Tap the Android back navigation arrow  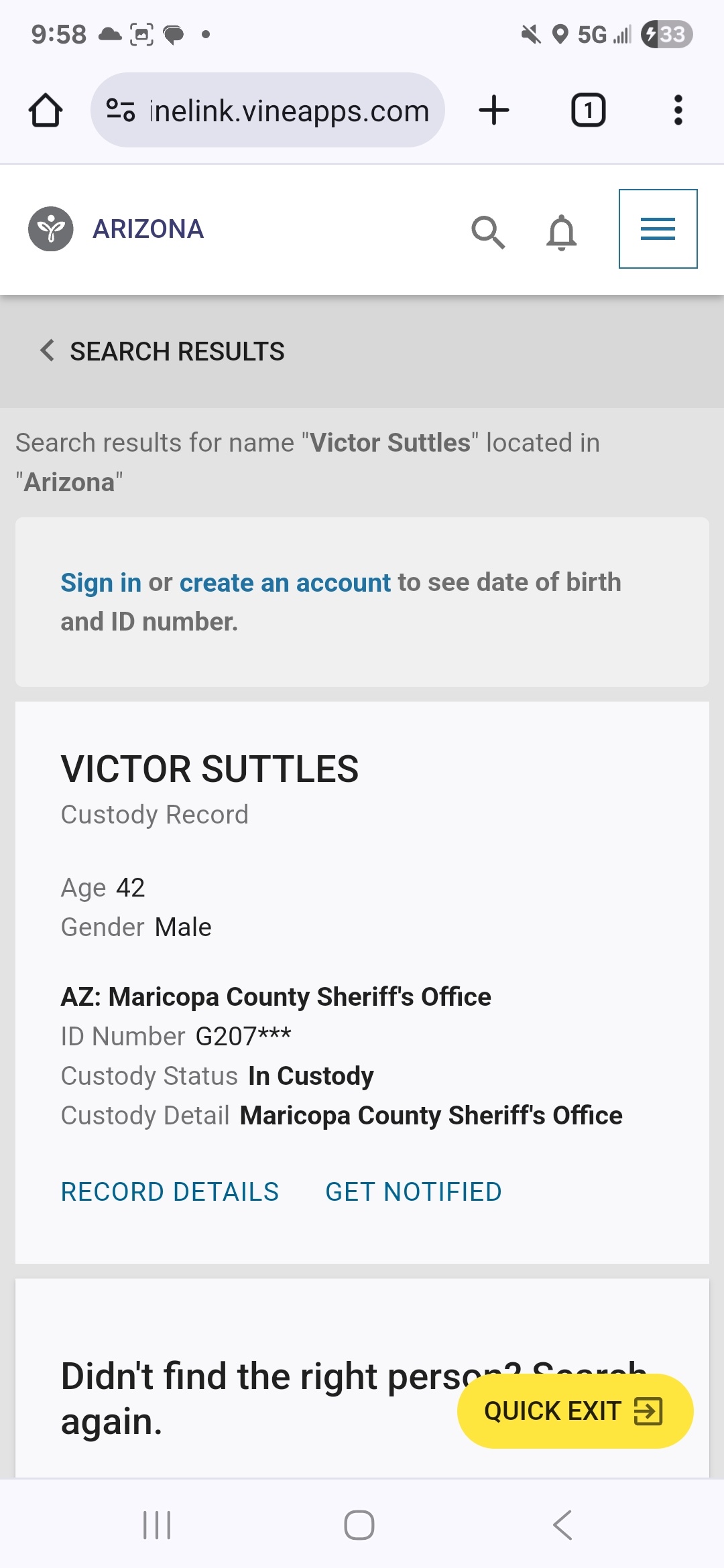coord(562,1525)
